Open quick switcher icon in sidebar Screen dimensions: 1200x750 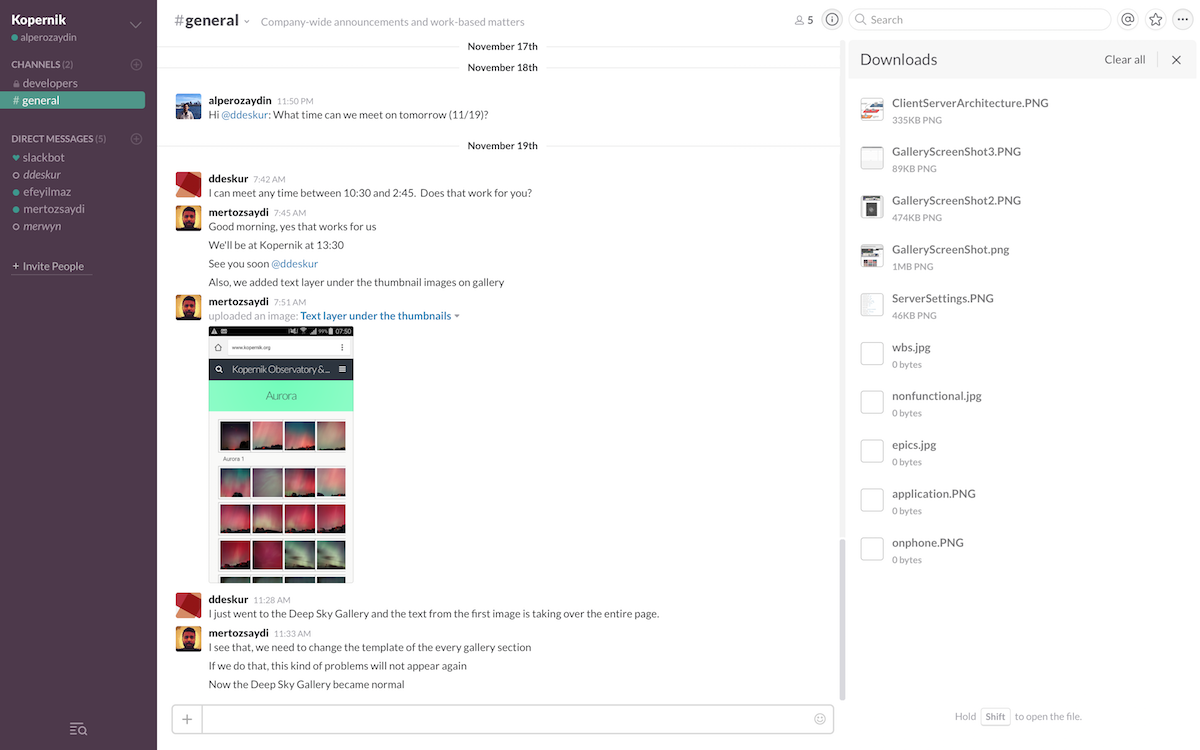78,730
